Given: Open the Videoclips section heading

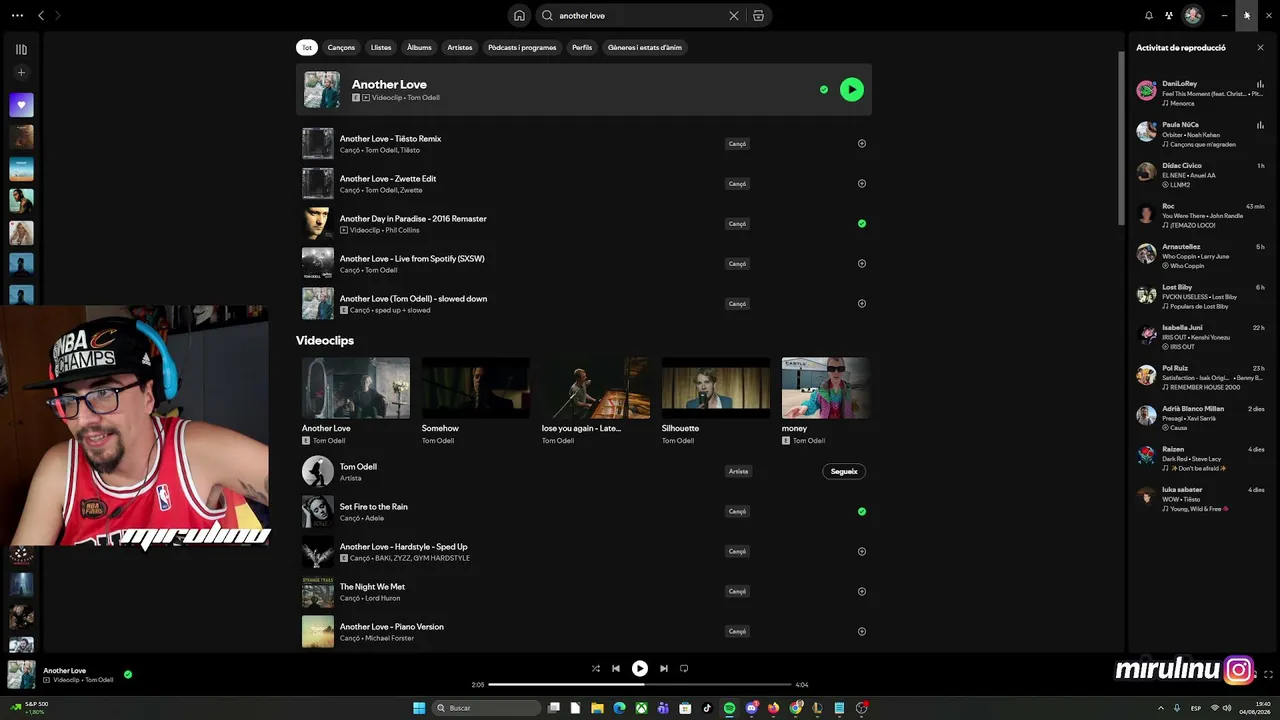Looking at the screenshot, I should click(325, 341).
